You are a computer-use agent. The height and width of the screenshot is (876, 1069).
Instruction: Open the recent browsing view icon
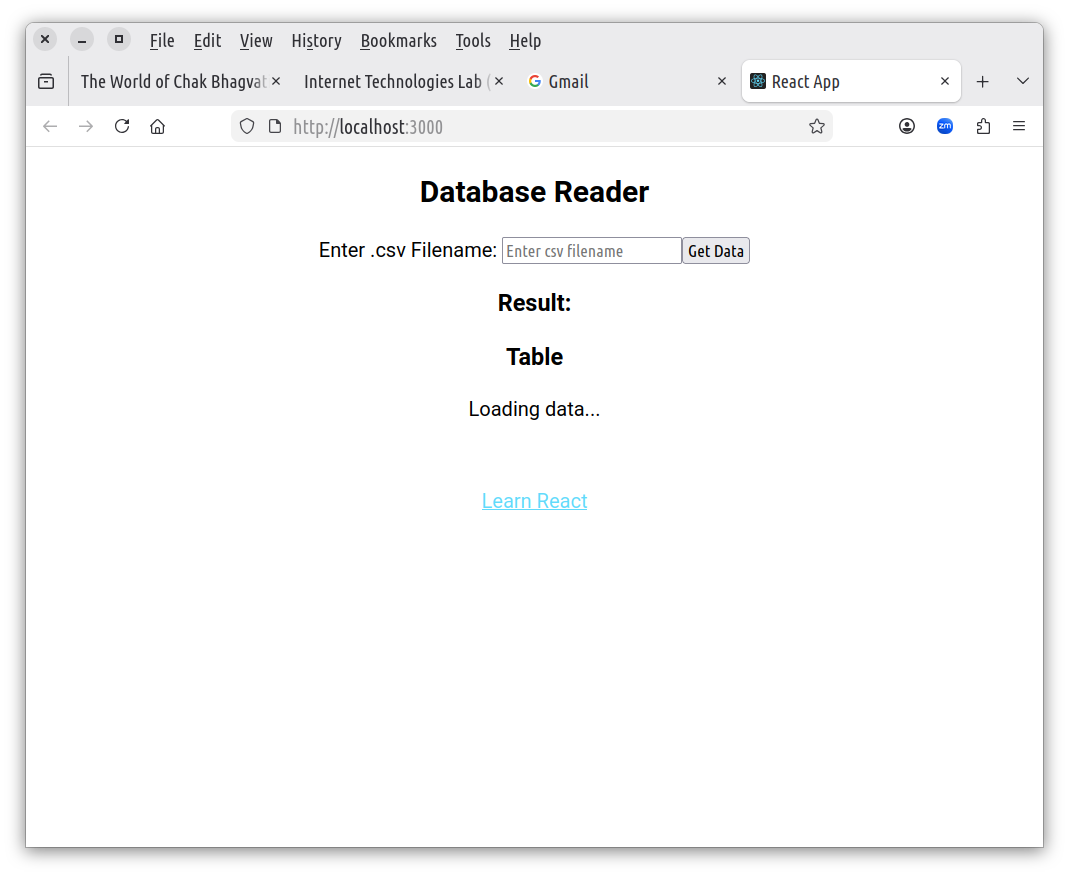click(46, 82)
